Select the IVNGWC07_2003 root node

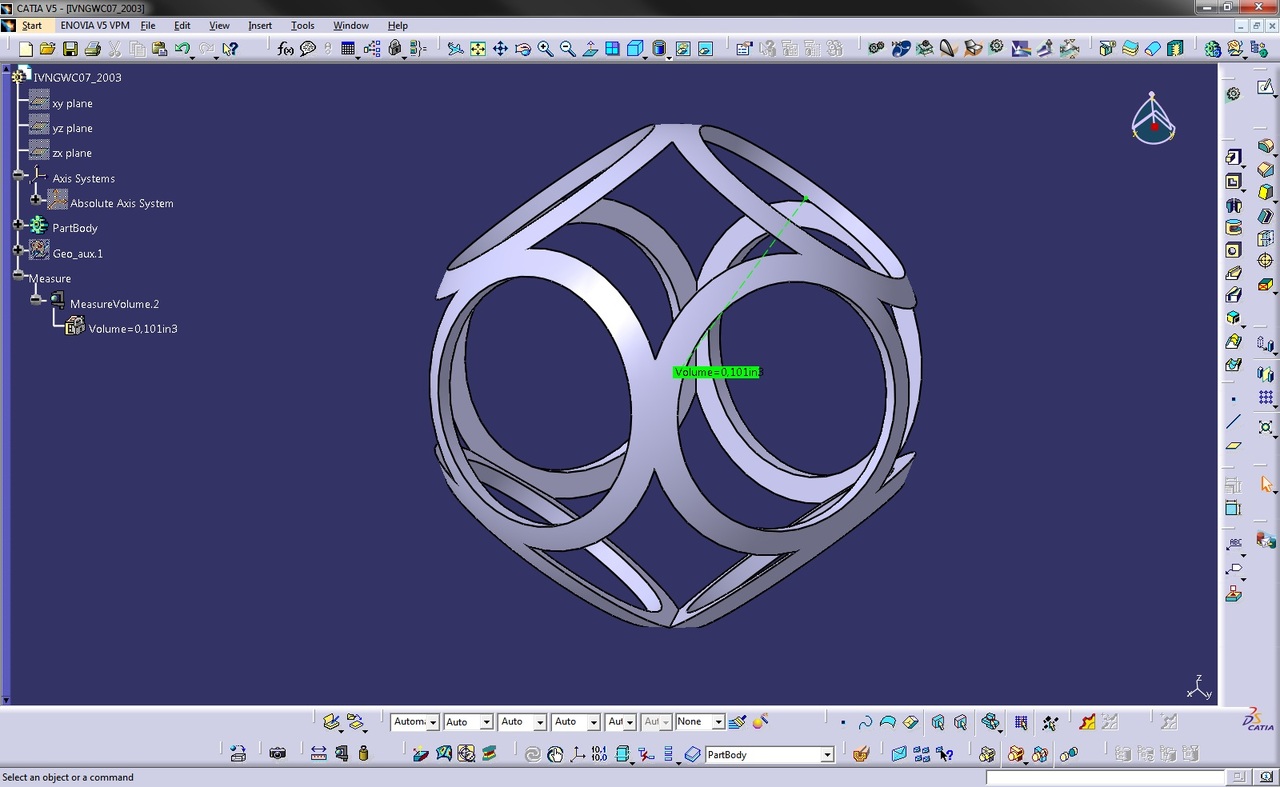click(x=77, y=77)
